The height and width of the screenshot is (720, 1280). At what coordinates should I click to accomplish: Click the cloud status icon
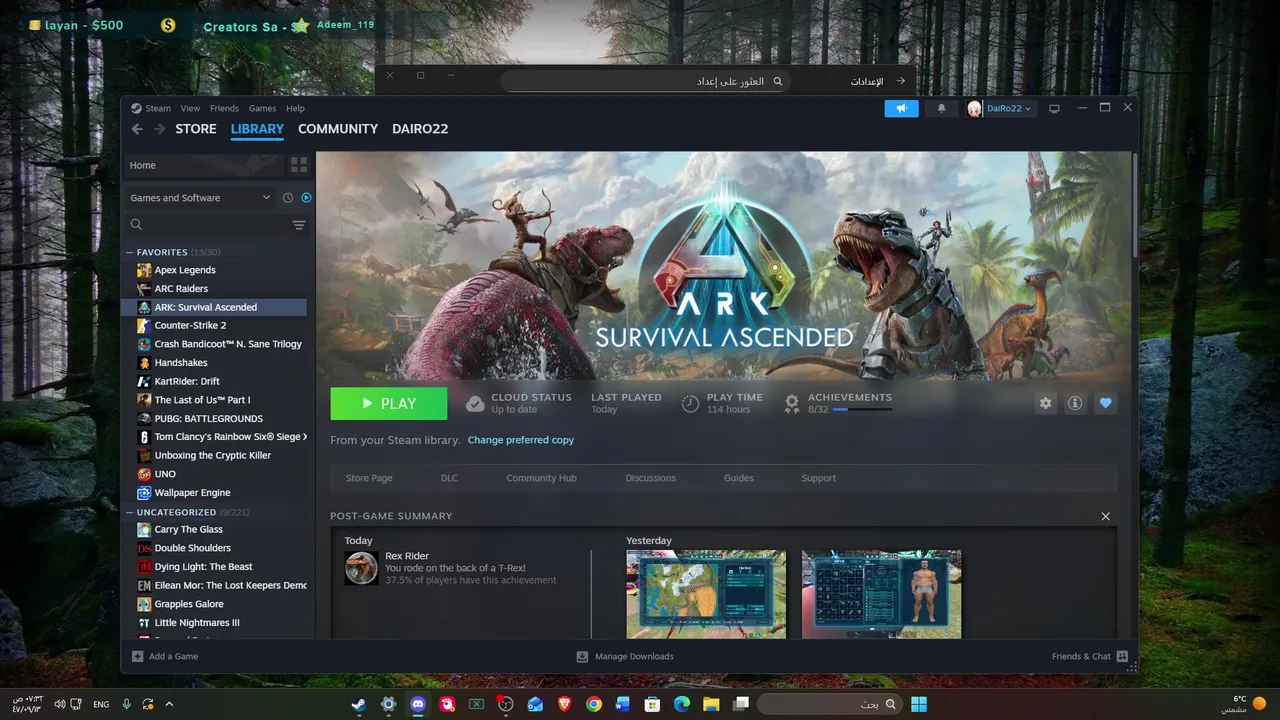pos(475,404)
